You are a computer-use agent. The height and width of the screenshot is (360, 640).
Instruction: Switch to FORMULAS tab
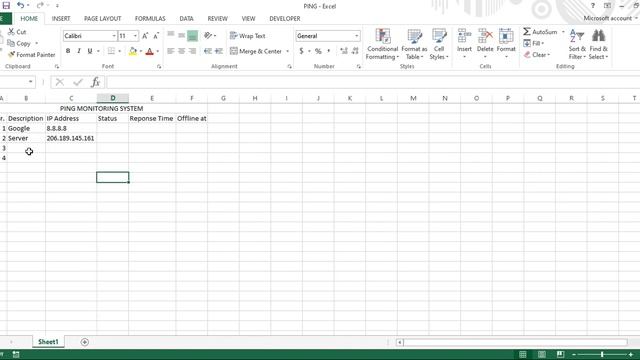coord(150,18)
